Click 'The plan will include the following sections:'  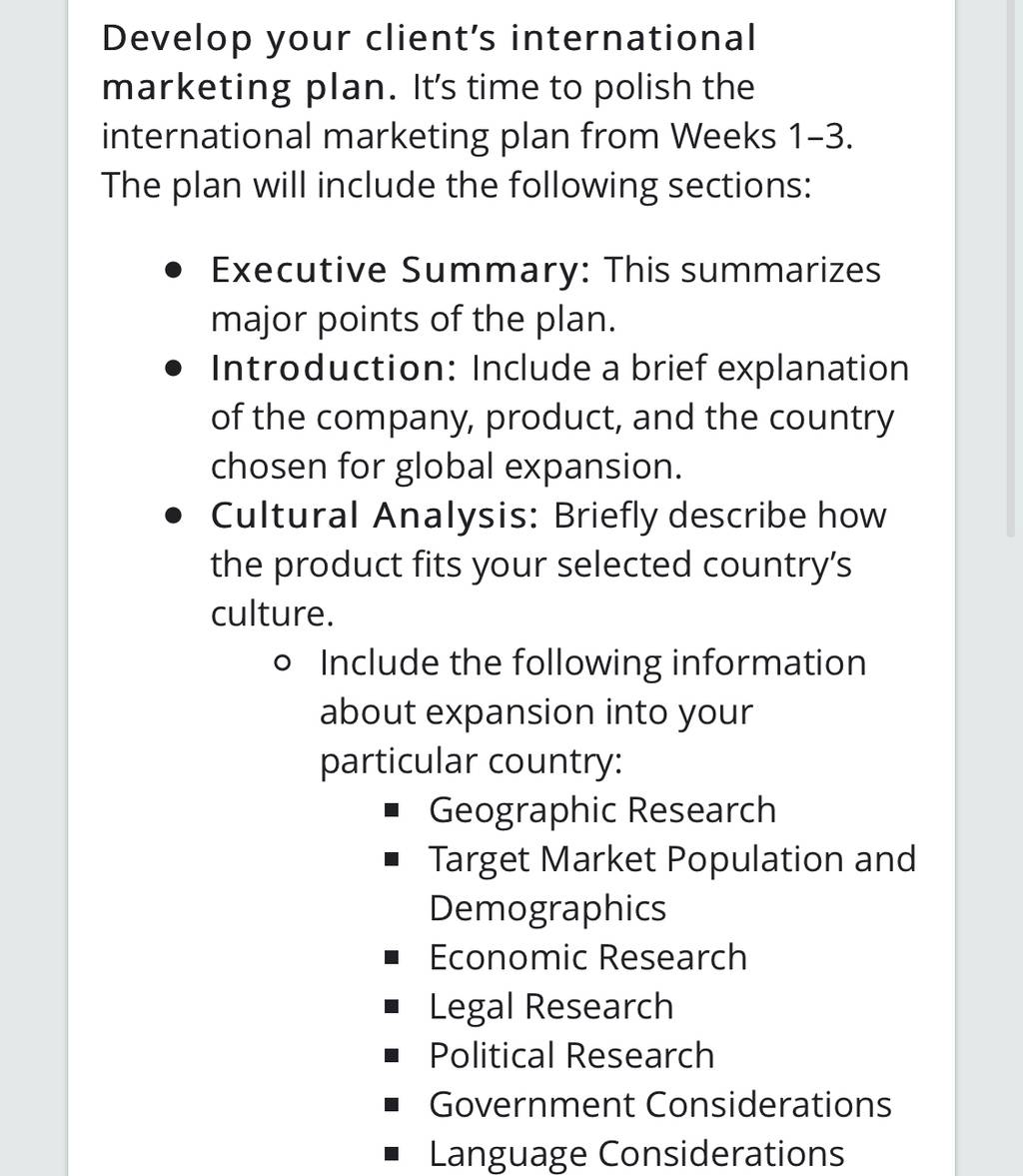coord(457,186)
